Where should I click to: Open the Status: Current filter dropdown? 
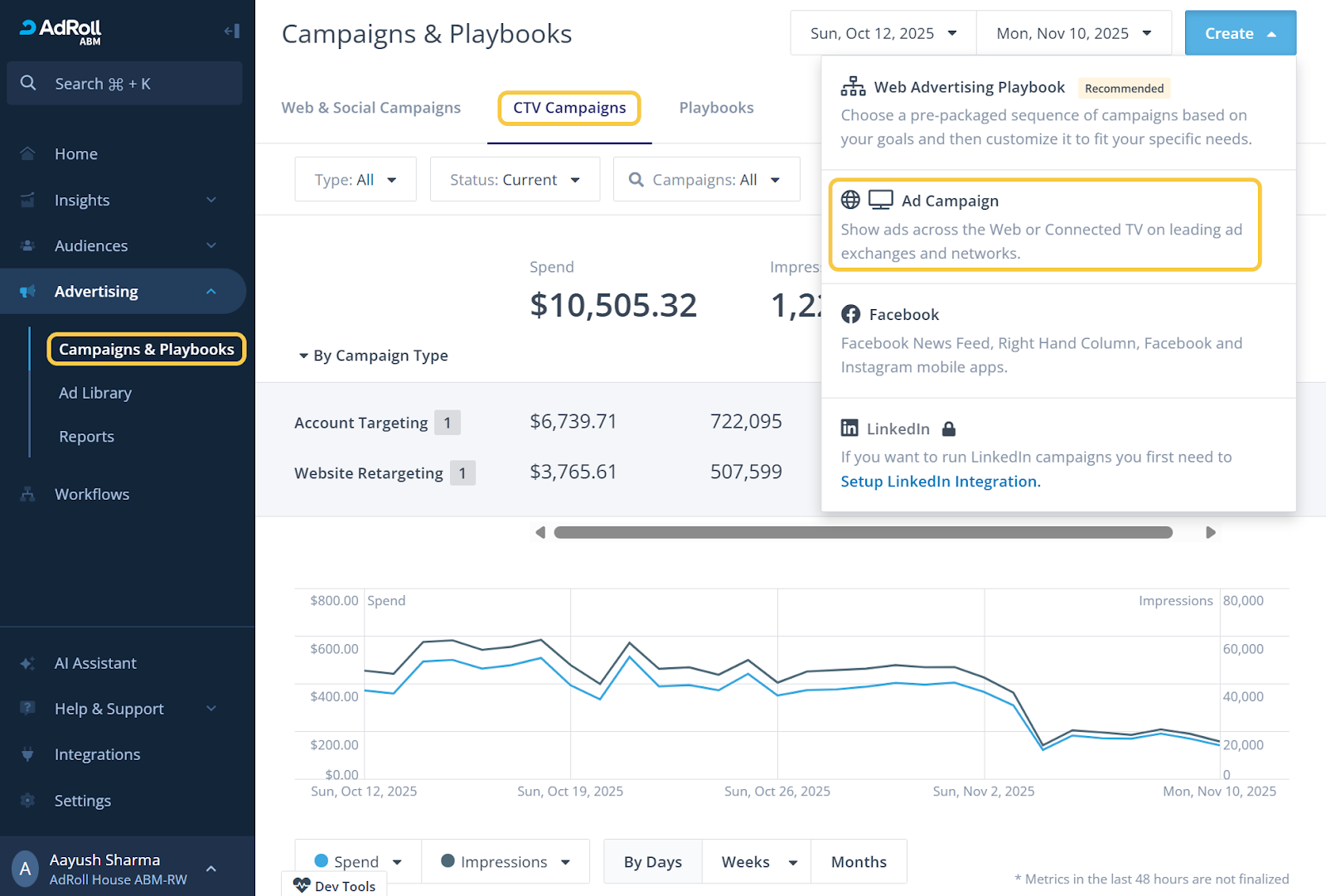pos(515,180)
